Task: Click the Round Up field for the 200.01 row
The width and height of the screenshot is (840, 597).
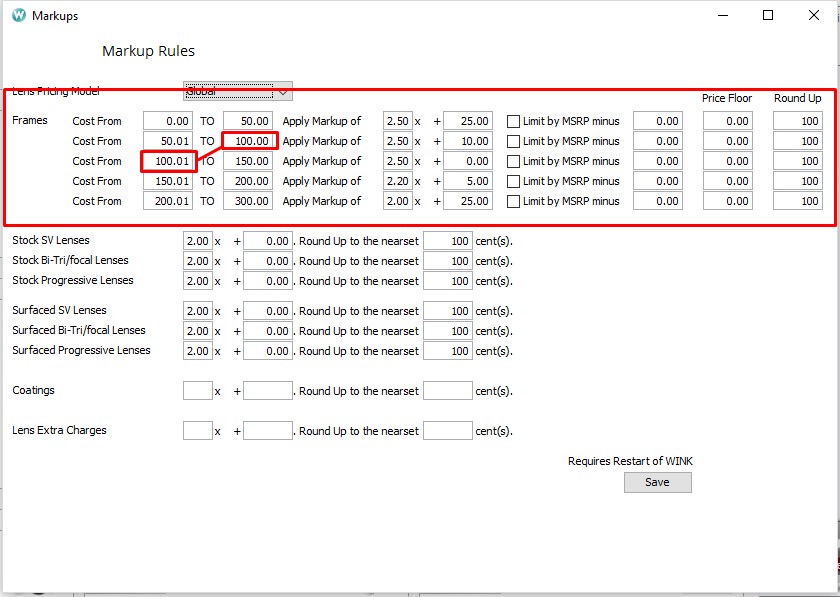Action: [x=799, y=201]
